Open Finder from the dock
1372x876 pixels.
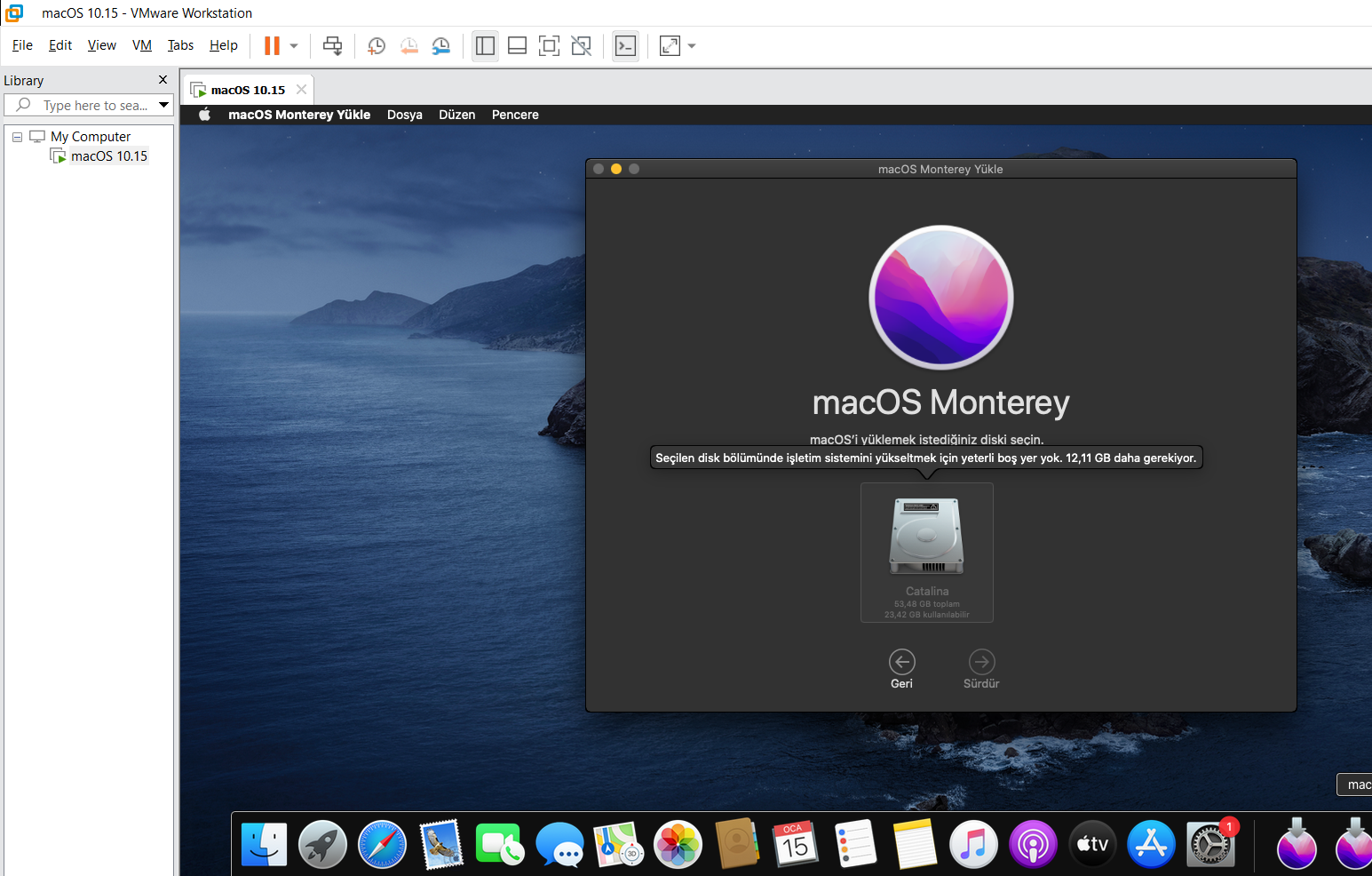[265, 844]
